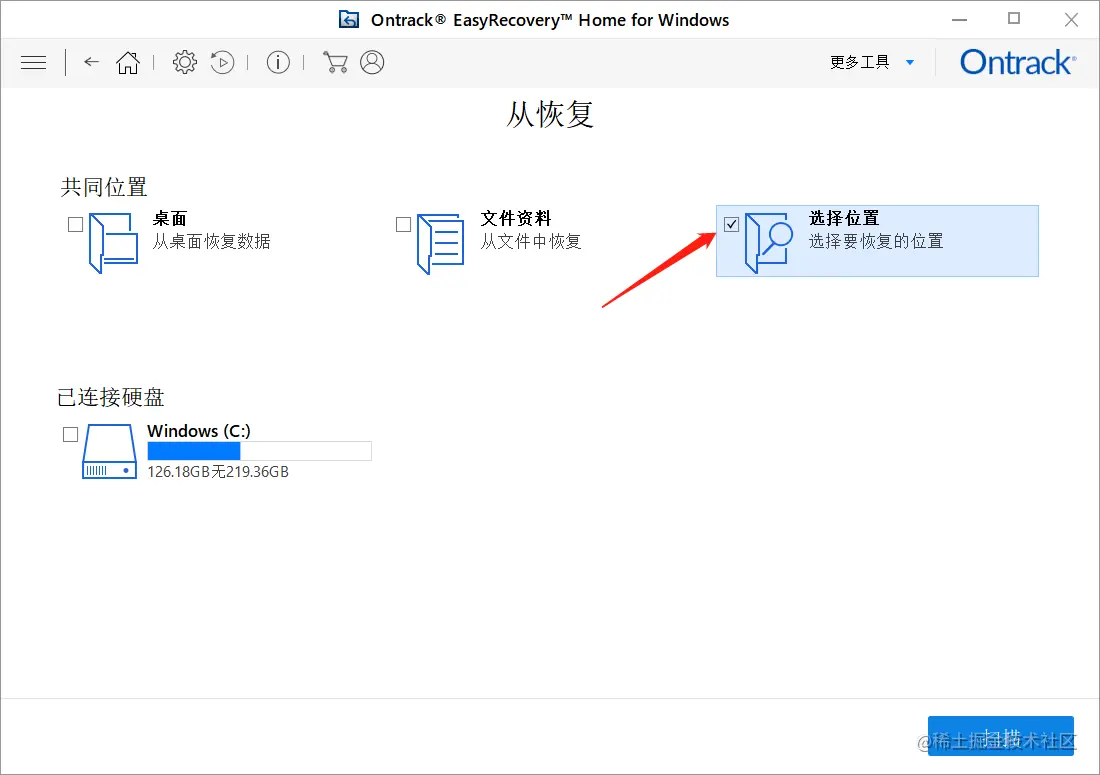Close the EasyRecovery window
Image resolution: width=1100 pixels, height=775 pixels.
(x=1071, y=20)
